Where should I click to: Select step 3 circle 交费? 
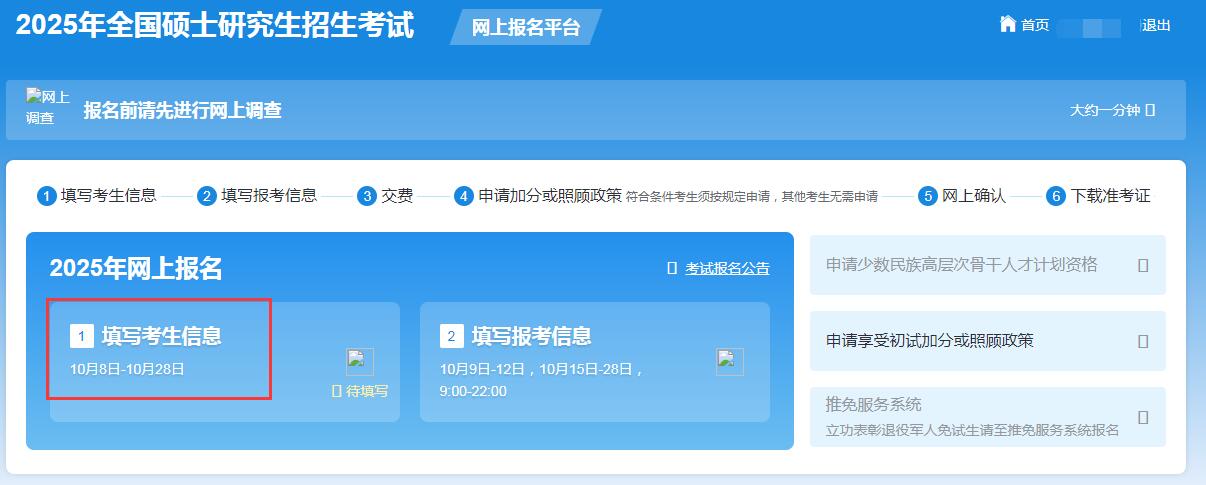coord(367,196)
